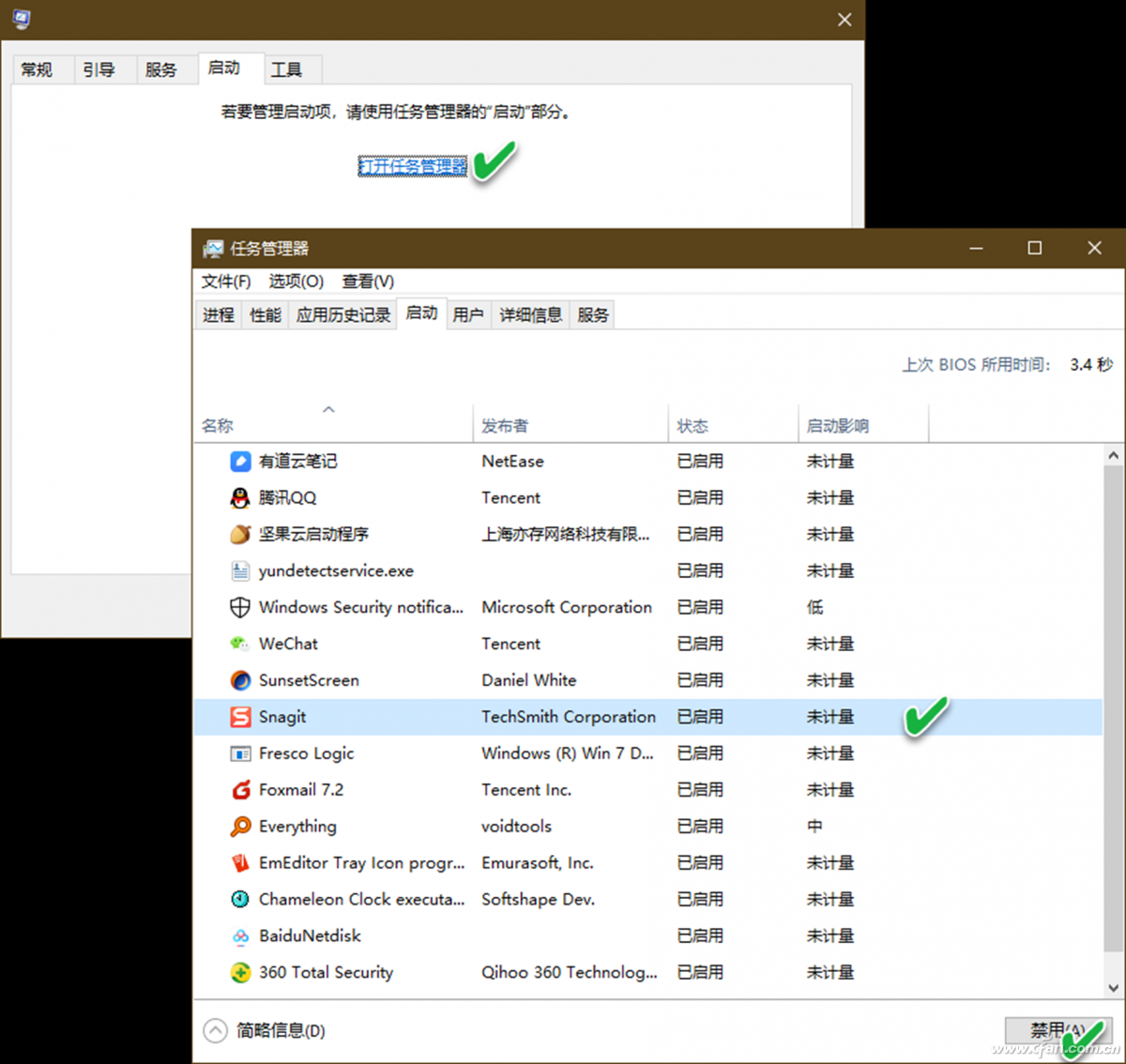This screenshot has height=1064, width=1126.
Task: Close the system configuration window
Action: coord(844,20)
